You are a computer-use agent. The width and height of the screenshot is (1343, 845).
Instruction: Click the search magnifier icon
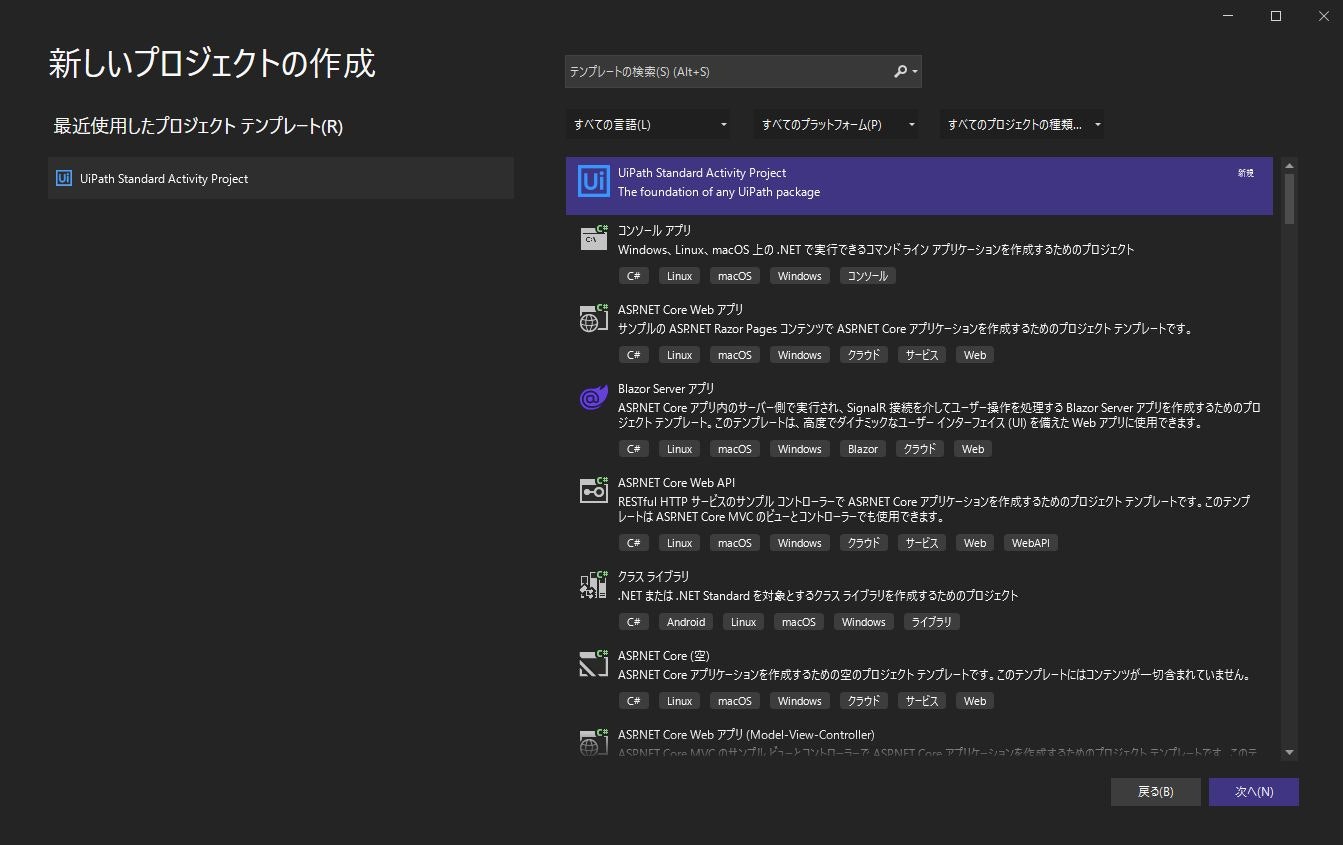click(900, 72)
